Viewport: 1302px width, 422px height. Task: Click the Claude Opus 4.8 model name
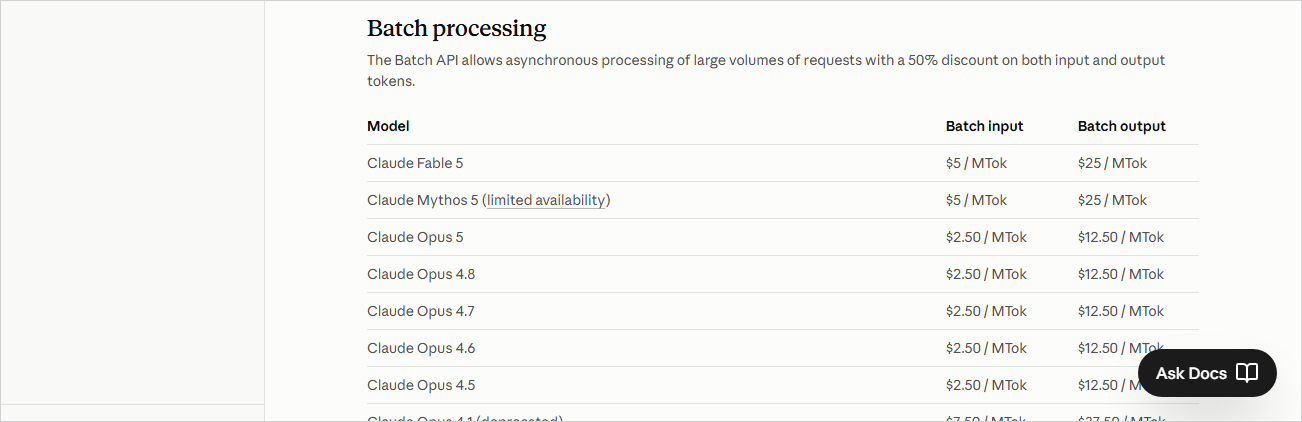[x=421, y=274]
